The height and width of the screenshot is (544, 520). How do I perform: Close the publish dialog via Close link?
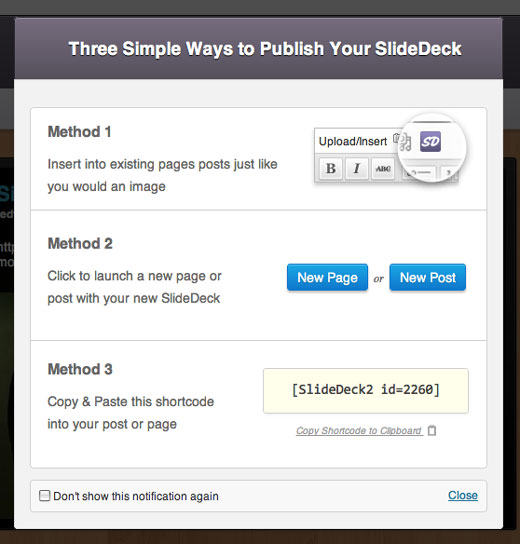[x=463, y=495]
